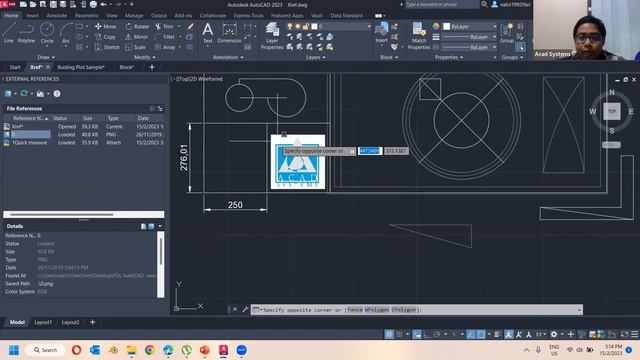This screenshot has width=640, height=360.
Task: Toggle 2D object snap in the status bar
Action: (x=481, y=334)
